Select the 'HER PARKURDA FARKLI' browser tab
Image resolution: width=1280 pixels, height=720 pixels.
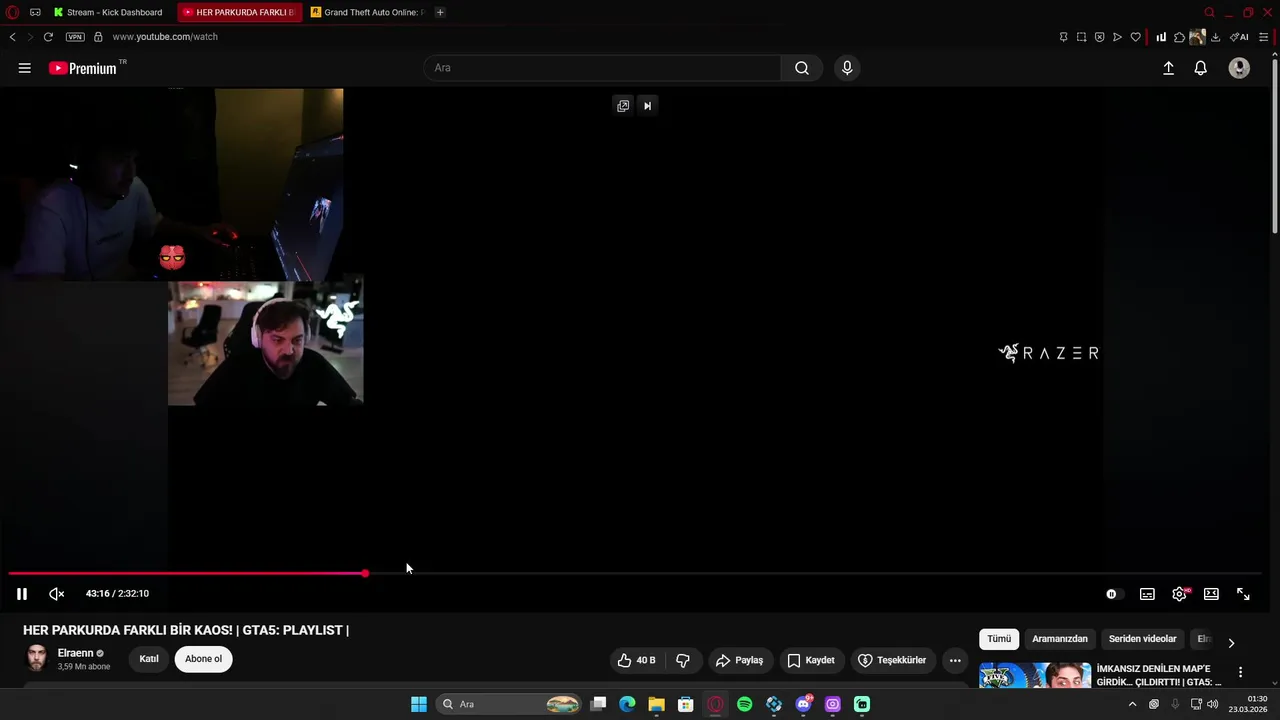coord(239,12)
